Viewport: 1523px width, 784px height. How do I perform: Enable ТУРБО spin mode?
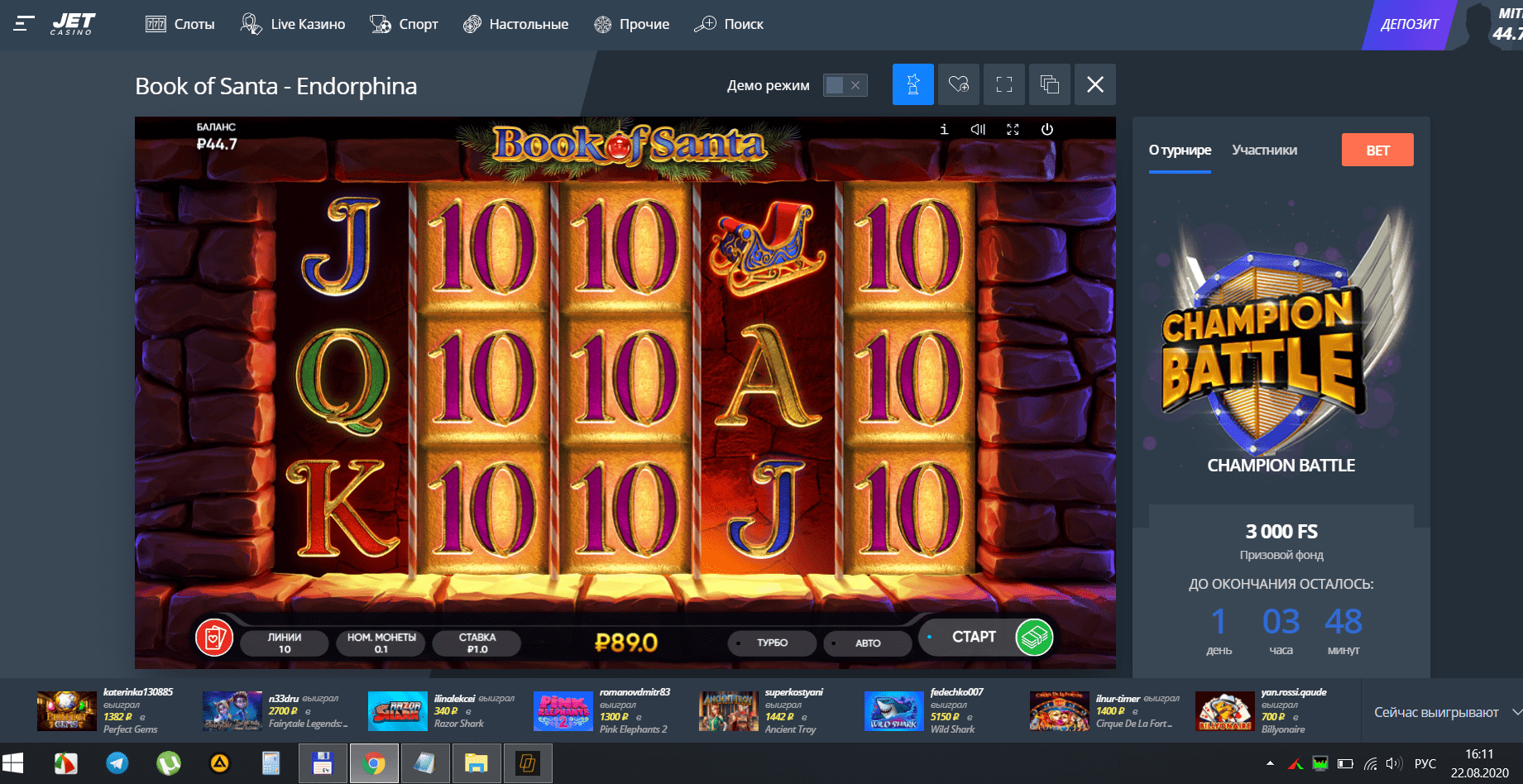[772, 643]
